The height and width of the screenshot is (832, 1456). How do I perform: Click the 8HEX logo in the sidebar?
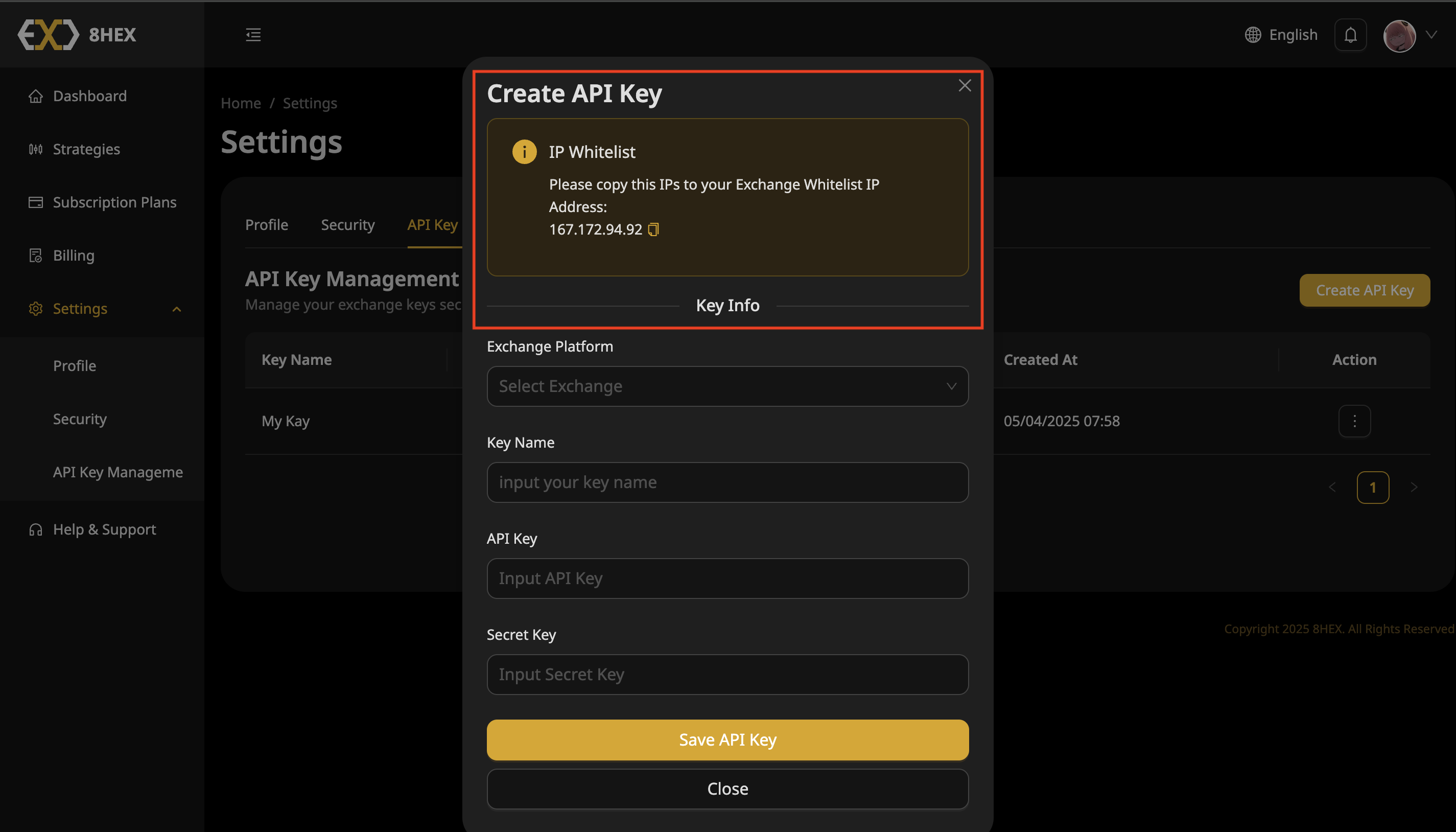(76, 34)
